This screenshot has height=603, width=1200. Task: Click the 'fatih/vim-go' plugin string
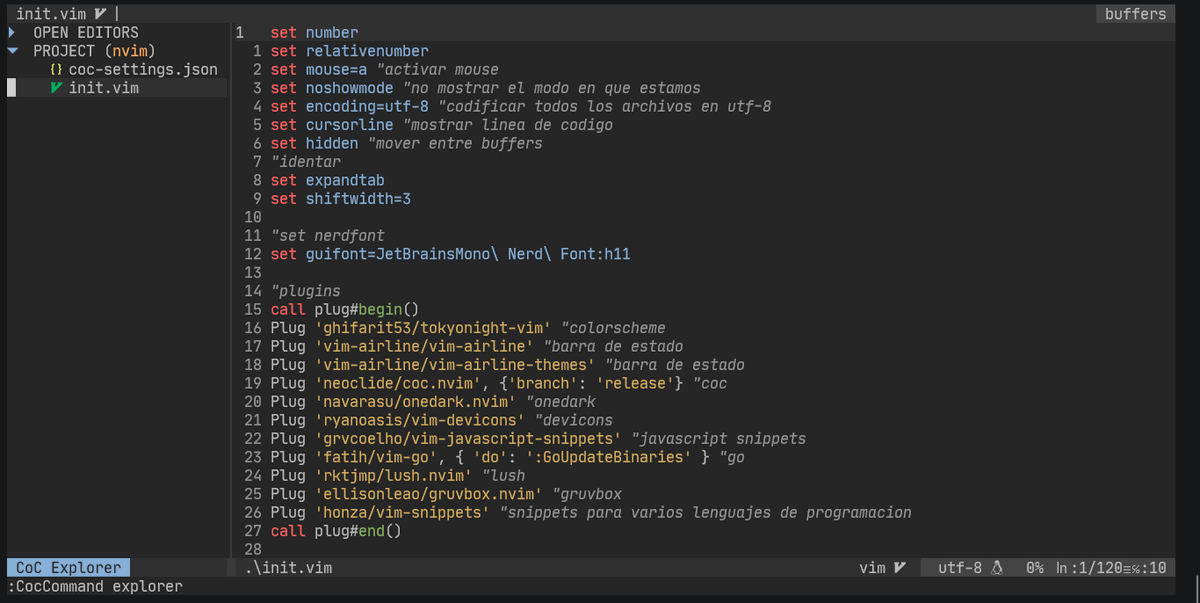(x=376, y=458)
